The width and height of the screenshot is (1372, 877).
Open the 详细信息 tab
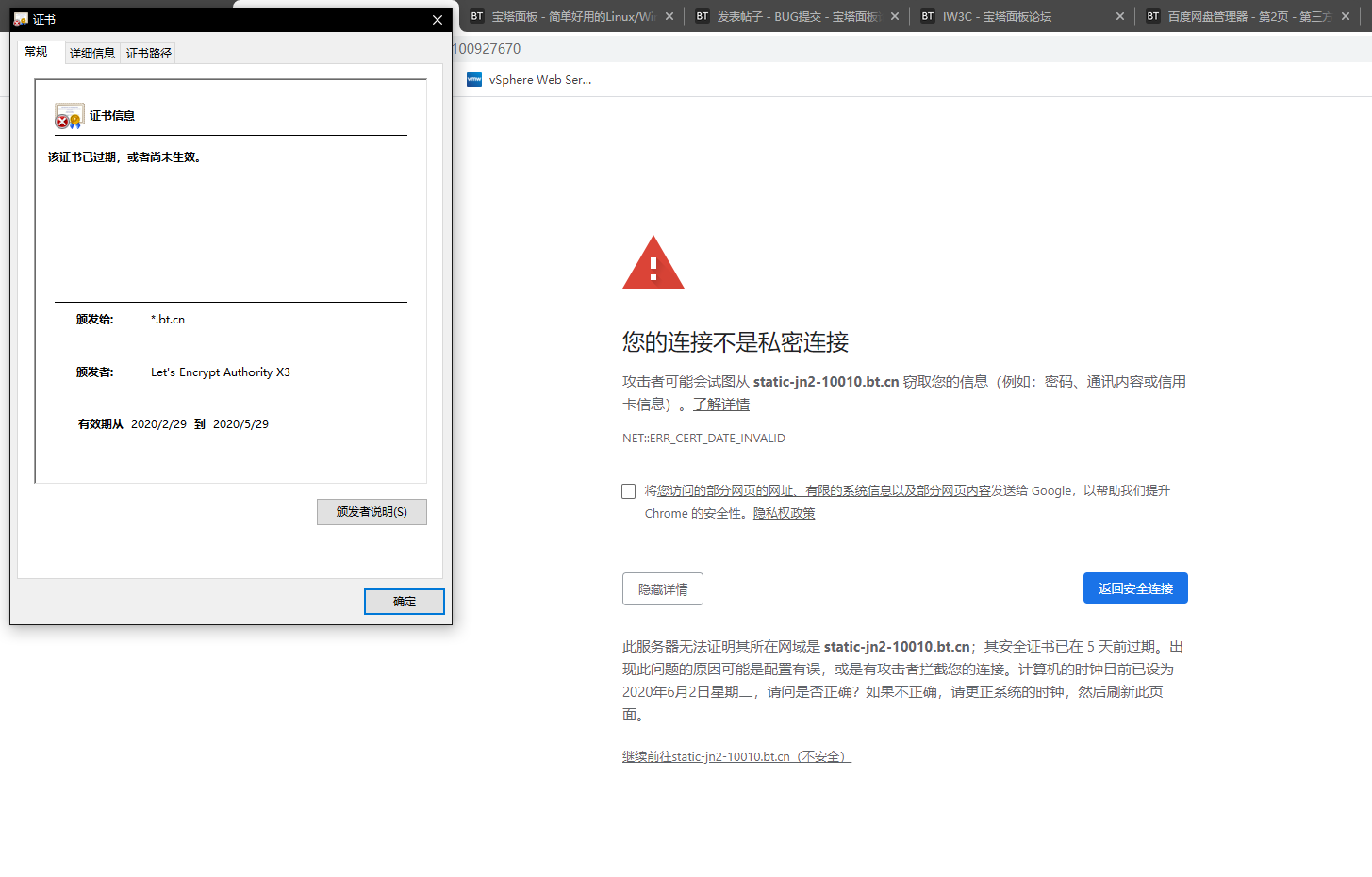coord(92,54)
